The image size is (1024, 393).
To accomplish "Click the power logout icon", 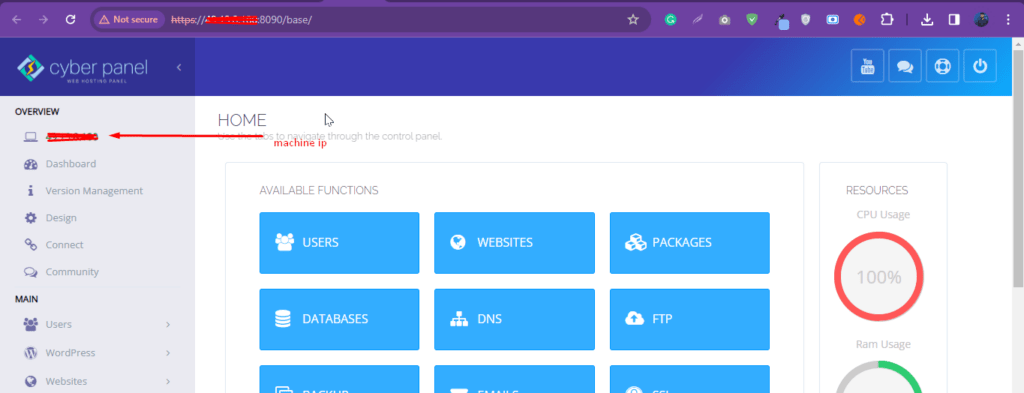I will pos(980,66).
